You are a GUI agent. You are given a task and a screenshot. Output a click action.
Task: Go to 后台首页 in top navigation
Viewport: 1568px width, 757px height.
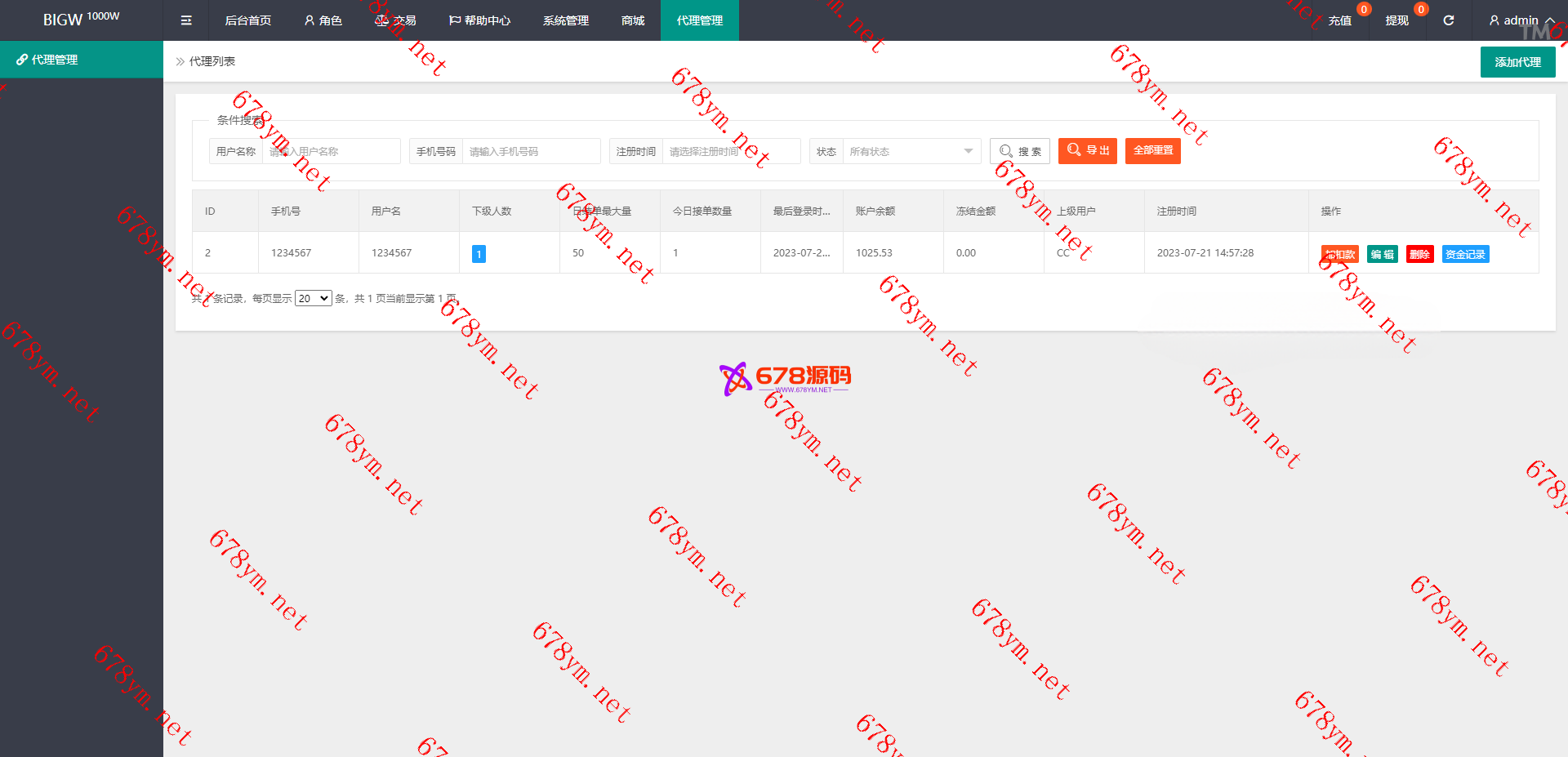pyautogui.click(x=247, y=20)
